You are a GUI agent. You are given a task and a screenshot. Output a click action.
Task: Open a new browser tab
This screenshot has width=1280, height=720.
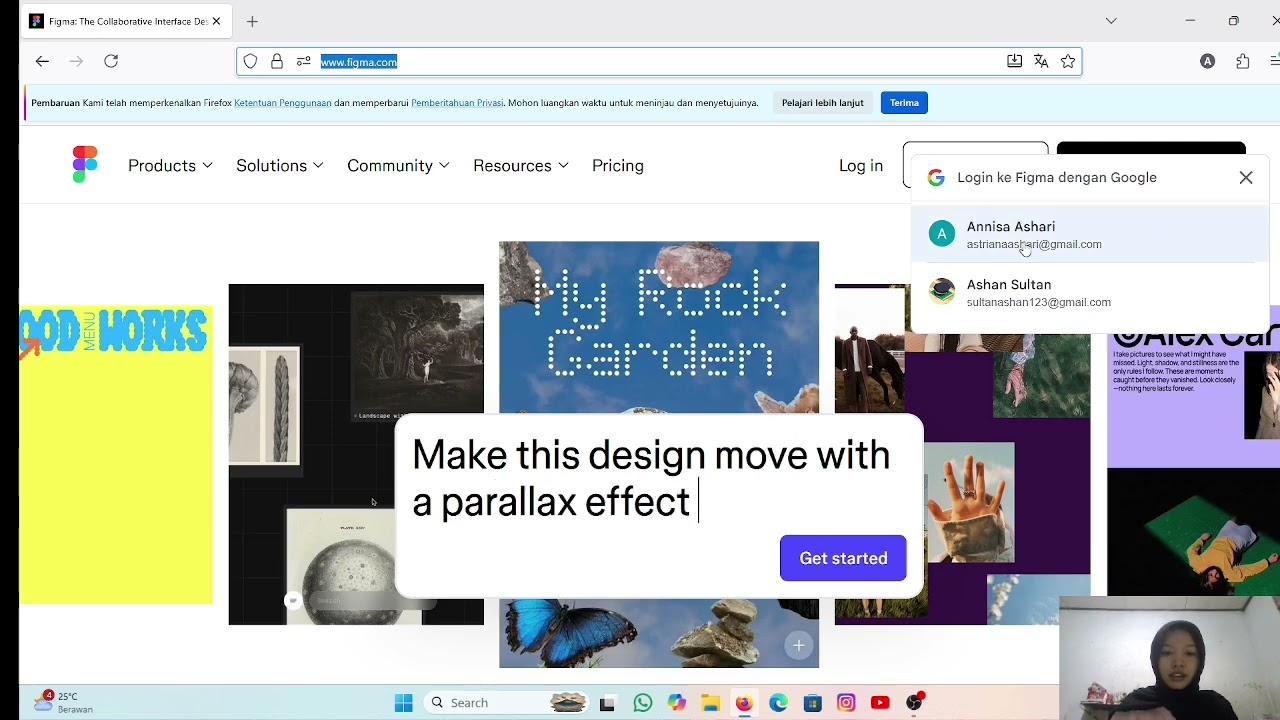point(252,21)
